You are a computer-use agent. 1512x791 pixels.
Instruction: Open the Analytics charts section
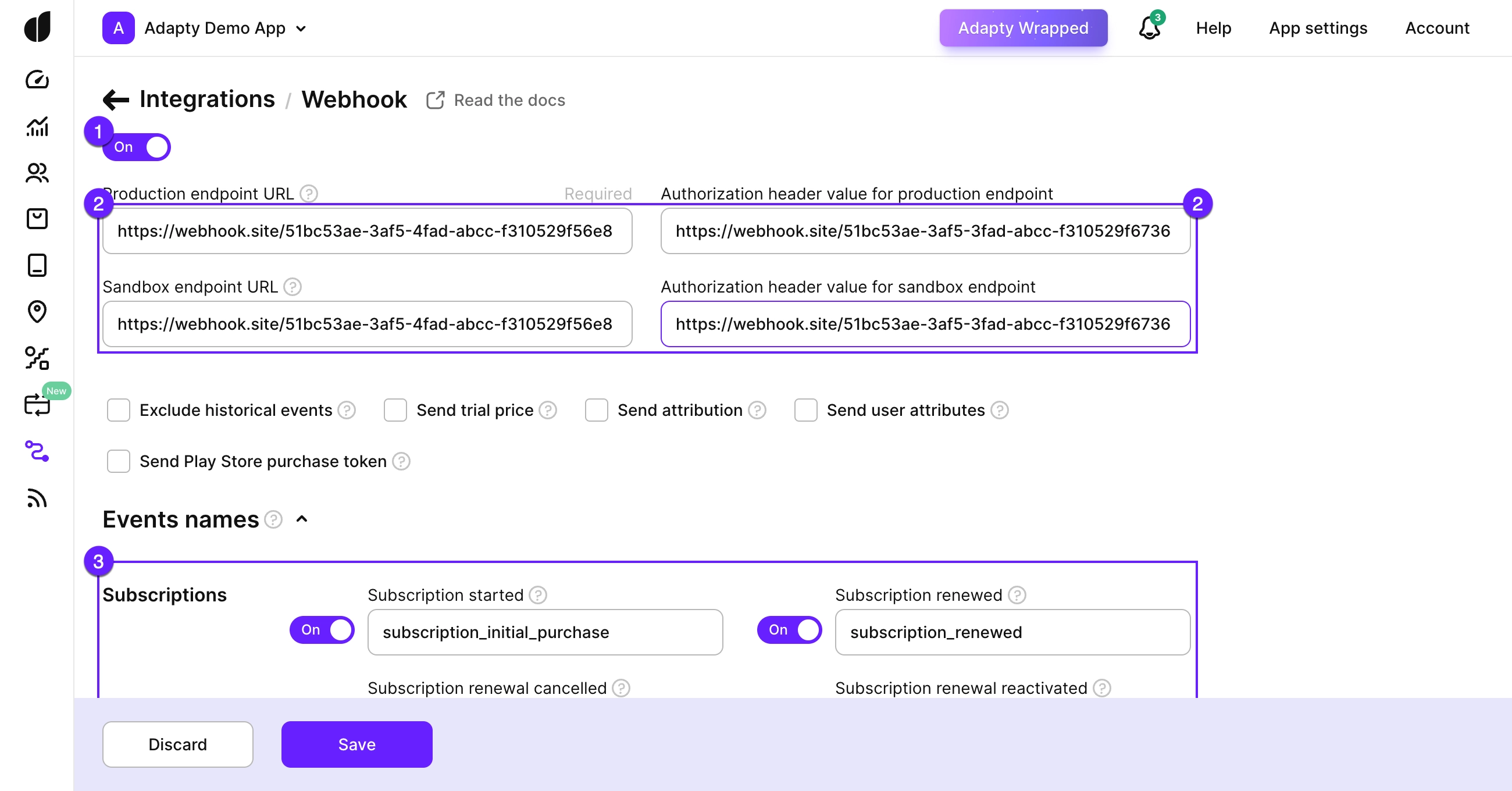pyautogui.click(x=37, y=127)
